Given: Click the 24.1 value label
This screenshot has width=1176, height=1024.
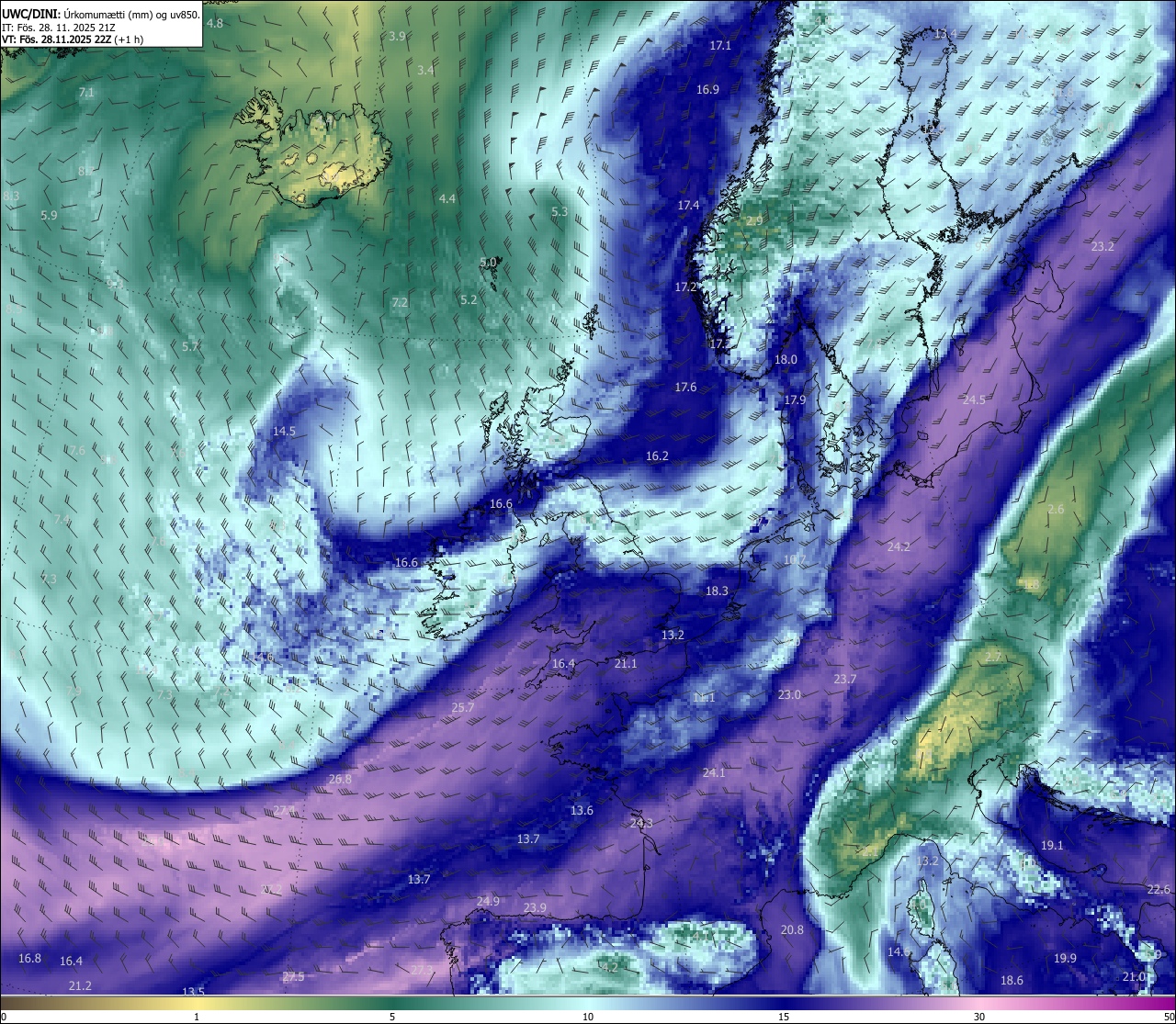Looking at the screenshot, I should 714,773.
